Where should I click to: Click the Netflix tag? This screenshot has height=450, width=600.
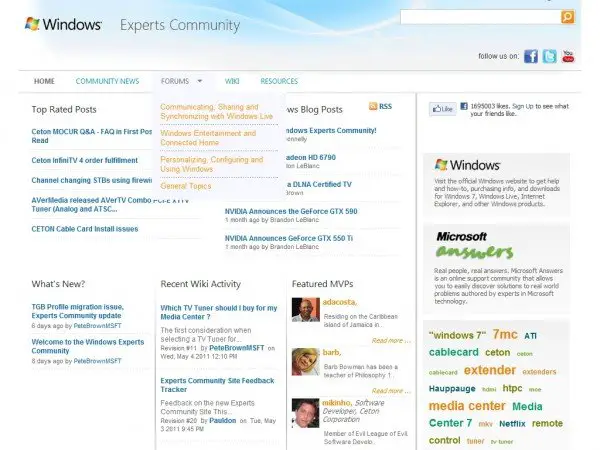click(x=512, y=424)
